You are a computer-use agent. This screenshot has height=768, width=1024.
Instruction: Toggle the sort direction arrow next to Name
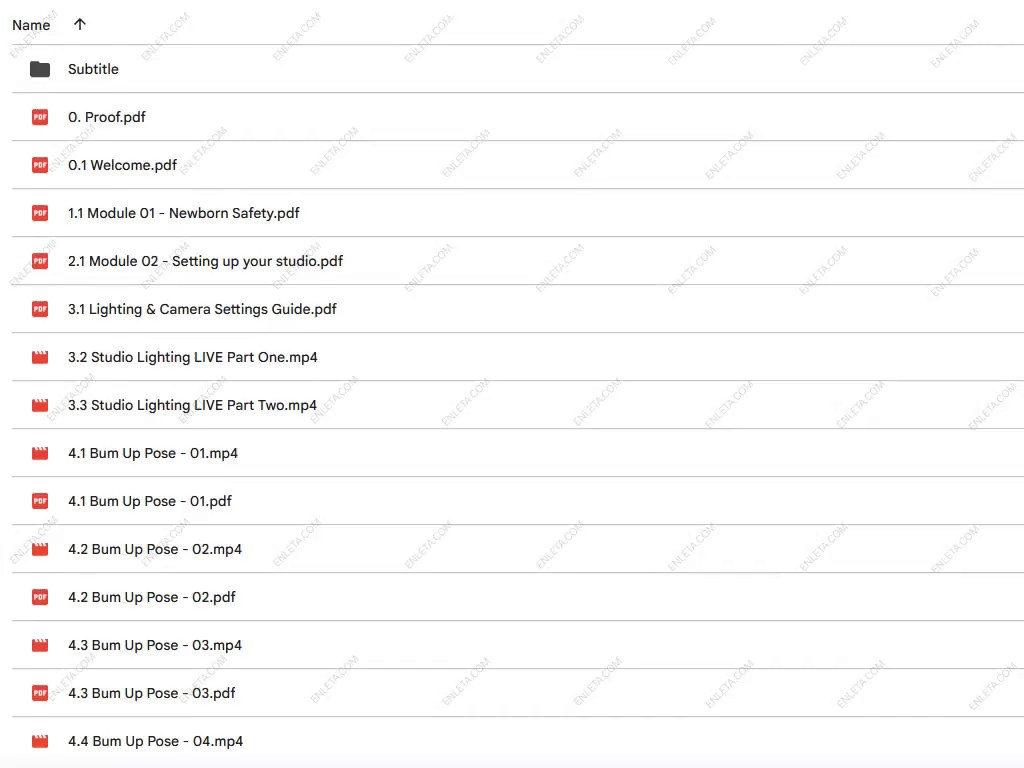click(80, 25)
